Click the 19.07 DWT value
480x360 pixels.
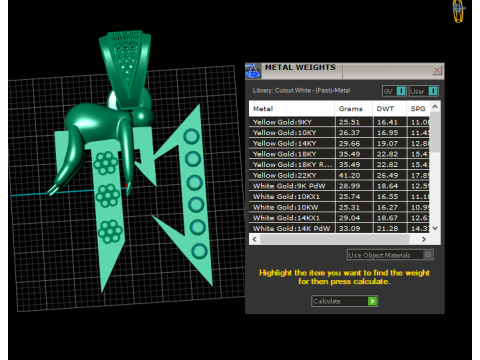coord(387,143)
